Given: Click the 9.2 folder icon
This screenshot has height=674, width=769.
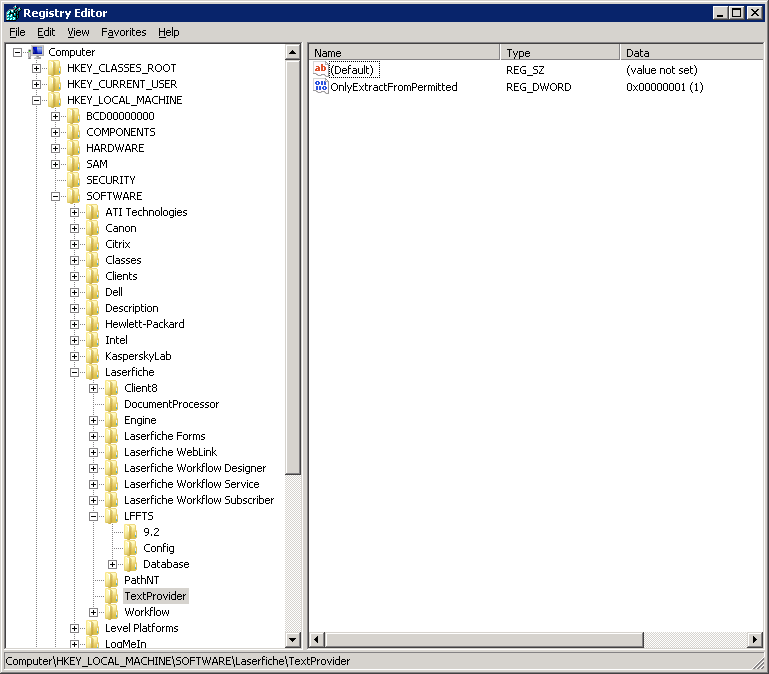Looking at the screenshot, I should pyautogui.click(x=131, y=532).
